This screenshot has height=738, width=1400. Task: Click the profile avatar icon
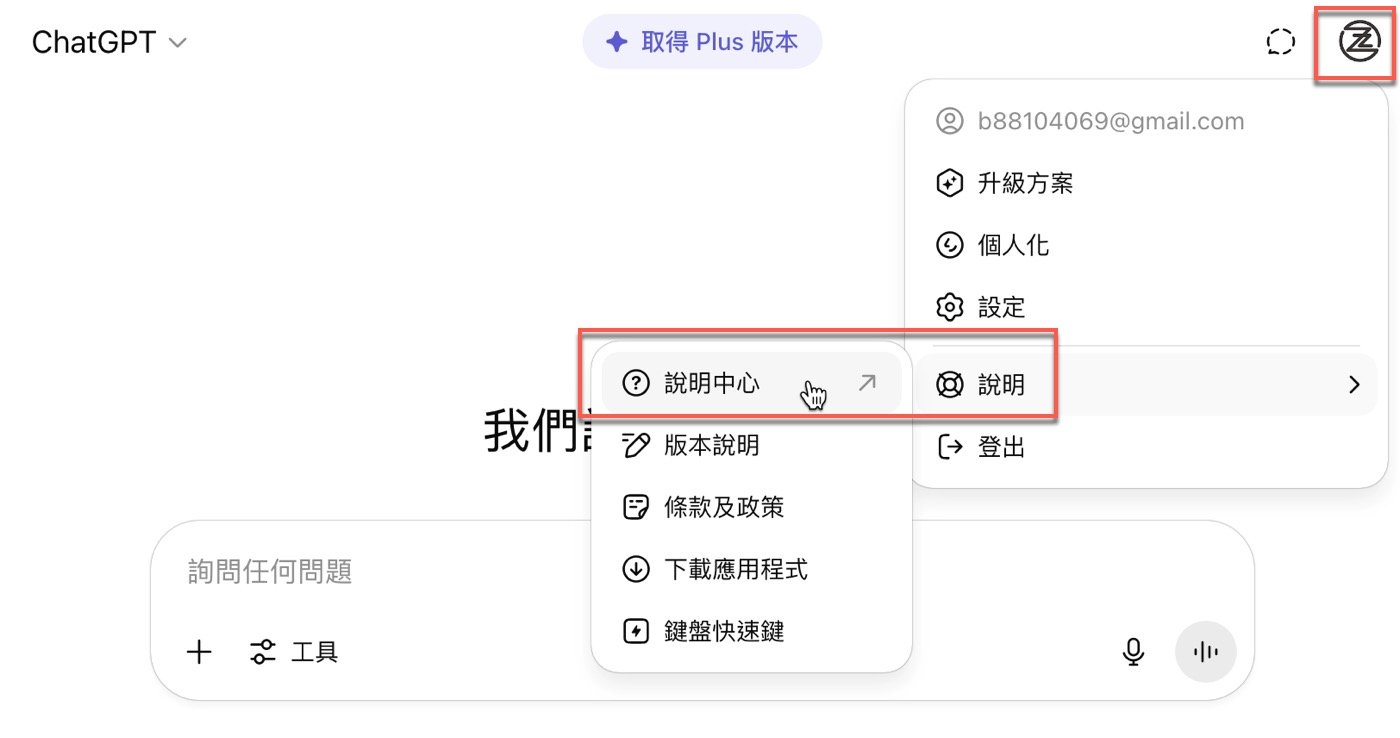click(1358, 42)
